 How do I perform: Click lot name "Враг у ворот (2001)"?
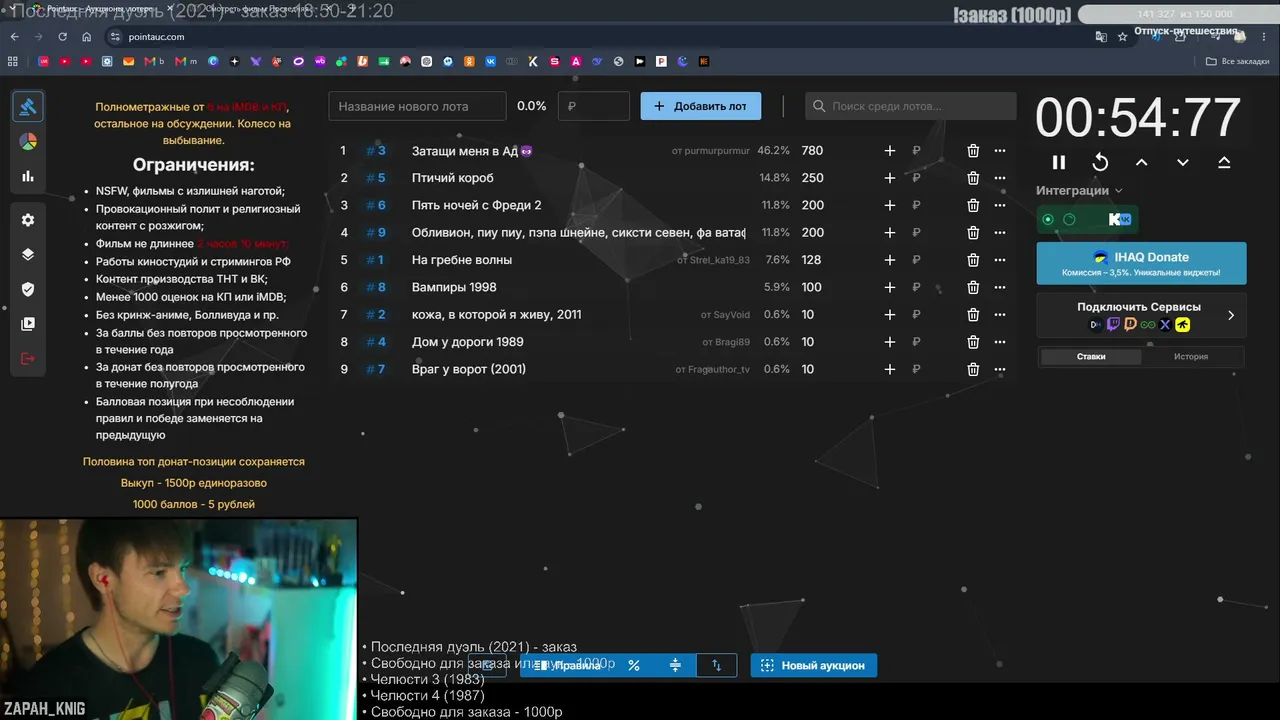click(469, 369)
